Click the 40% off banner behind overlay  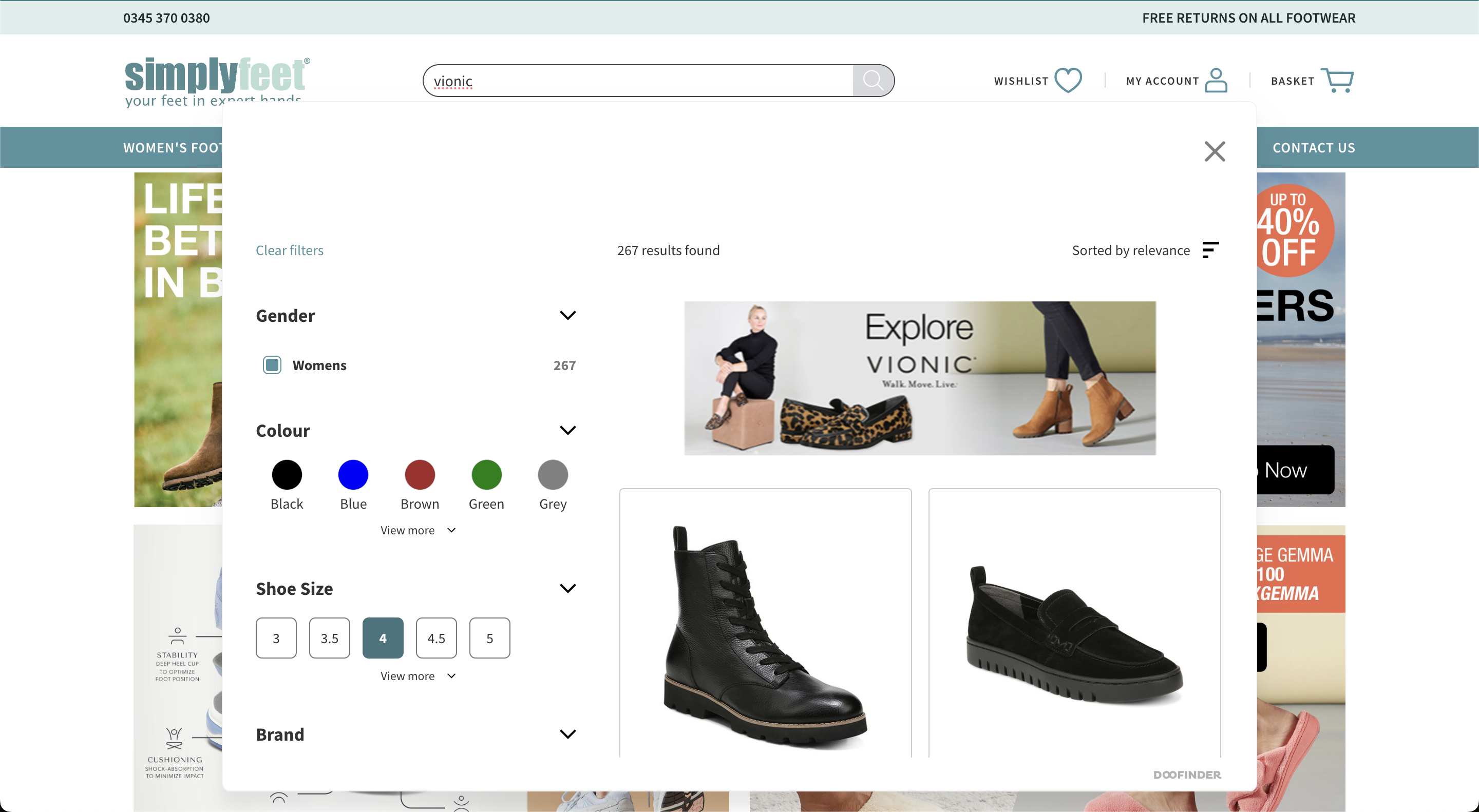click(1300, 339)
